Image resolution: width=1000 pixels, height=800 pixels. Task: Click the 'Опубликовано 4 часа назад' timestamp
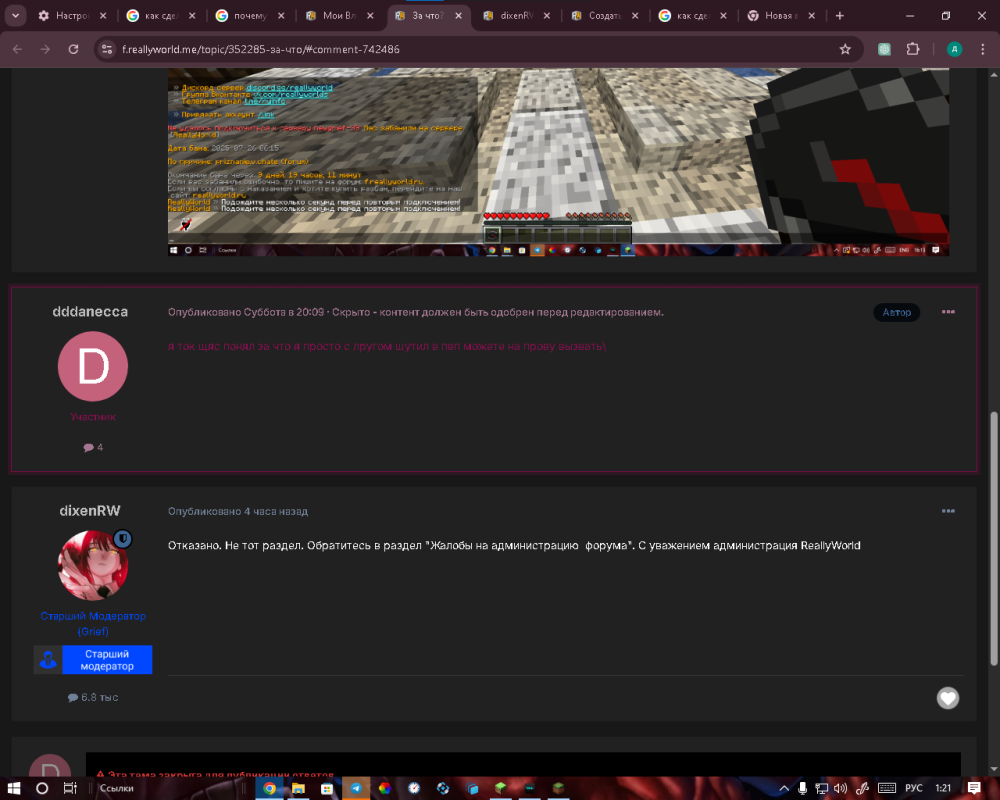[x=238, y=511]
